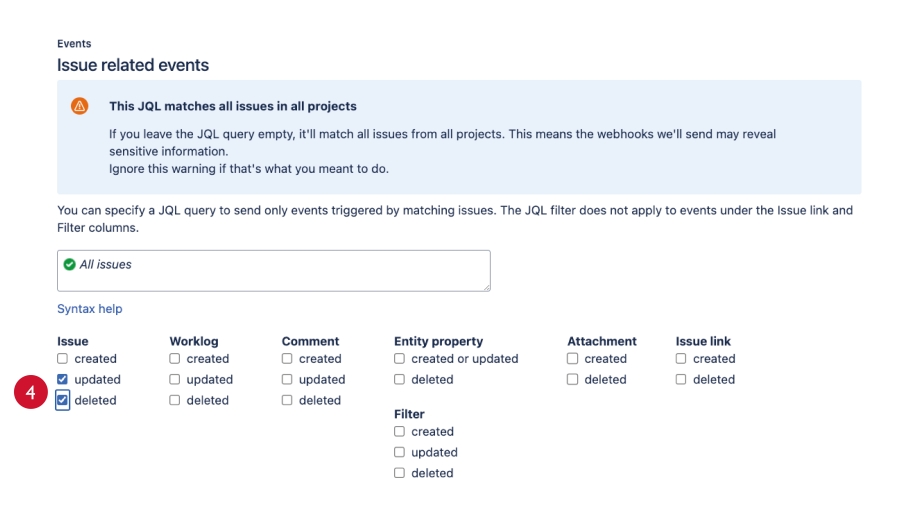Open the Syntax help link
This screenshot has height=517, width=920.
[x=90, y=309]
